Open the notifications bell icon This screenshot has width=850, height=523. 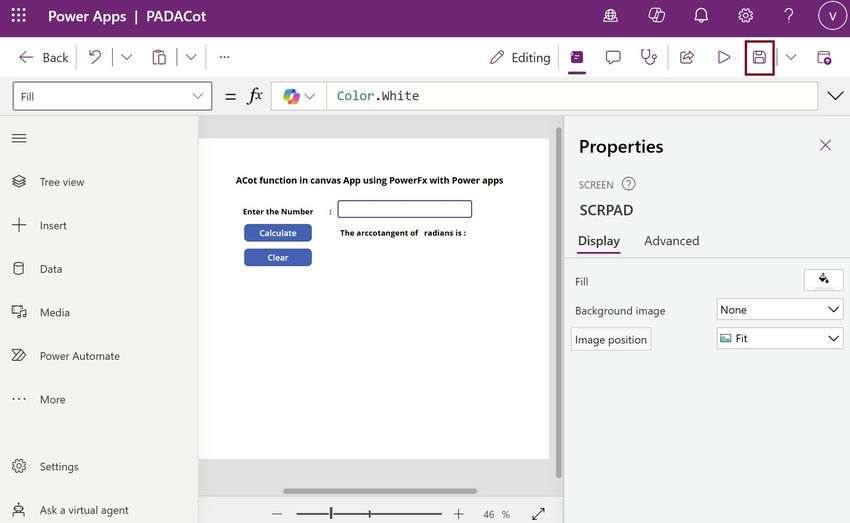point(701,15)
